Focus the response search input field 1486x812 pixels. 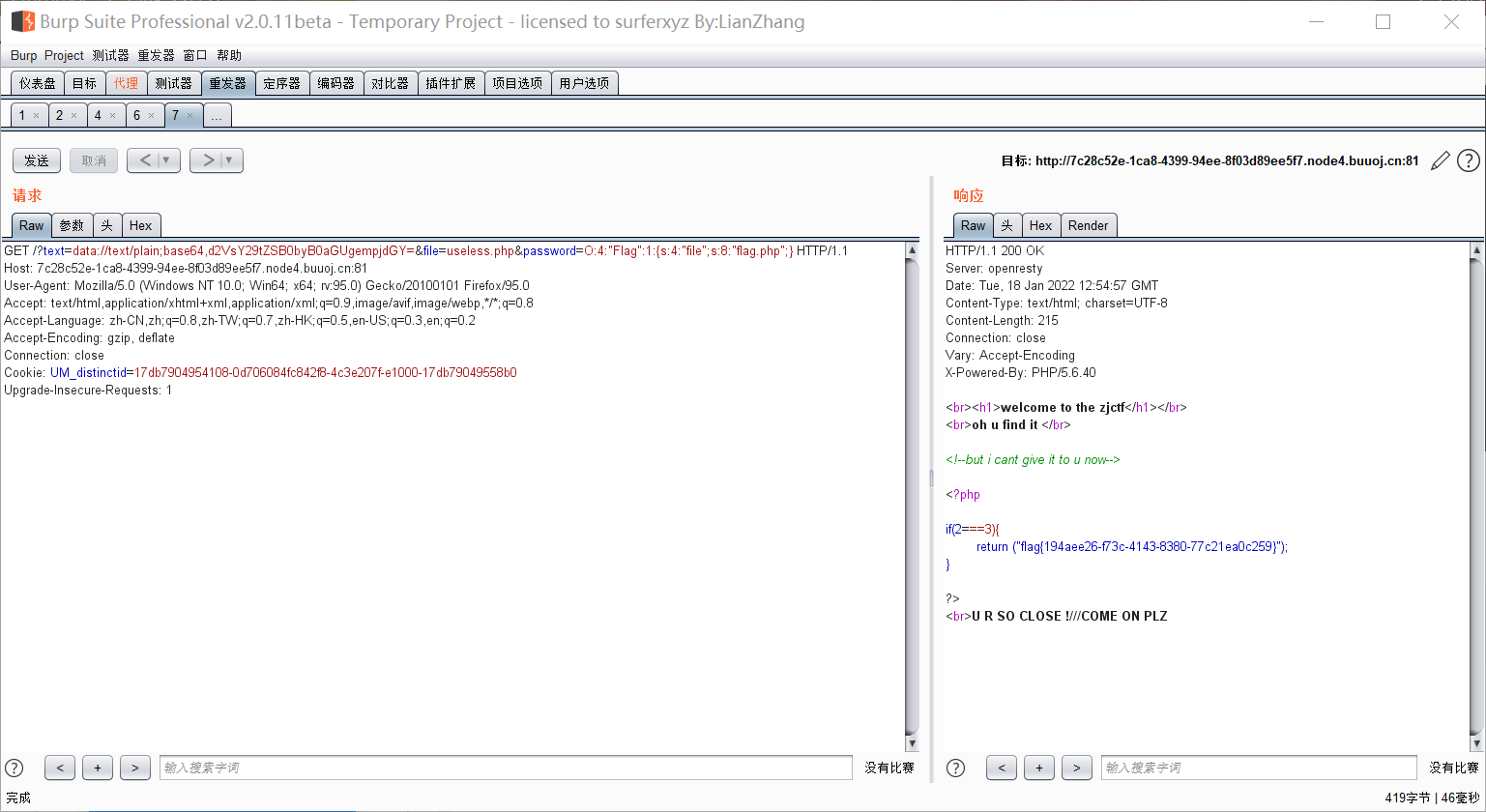(1259, 768)
